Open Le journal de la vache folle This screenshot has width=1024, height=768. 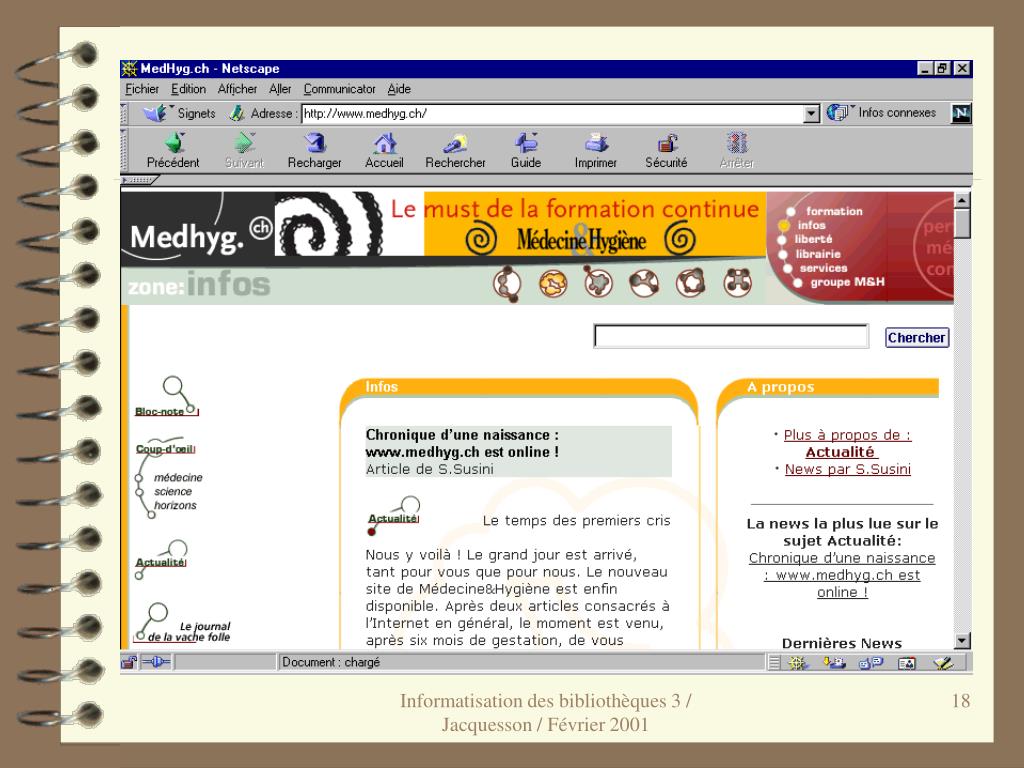183,623
